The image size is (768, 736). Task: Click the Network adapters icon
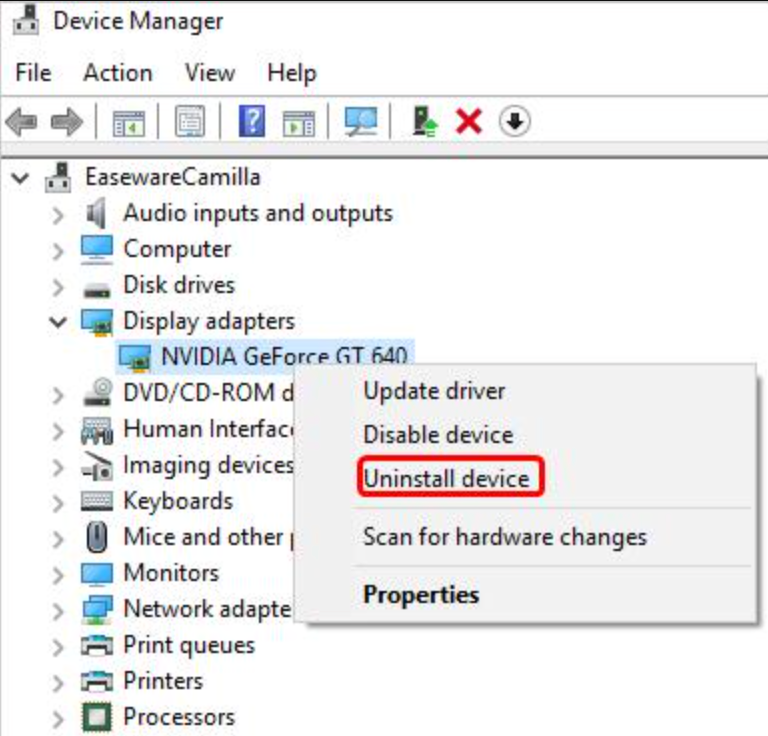pyautogui.click(x=97, y=609)
